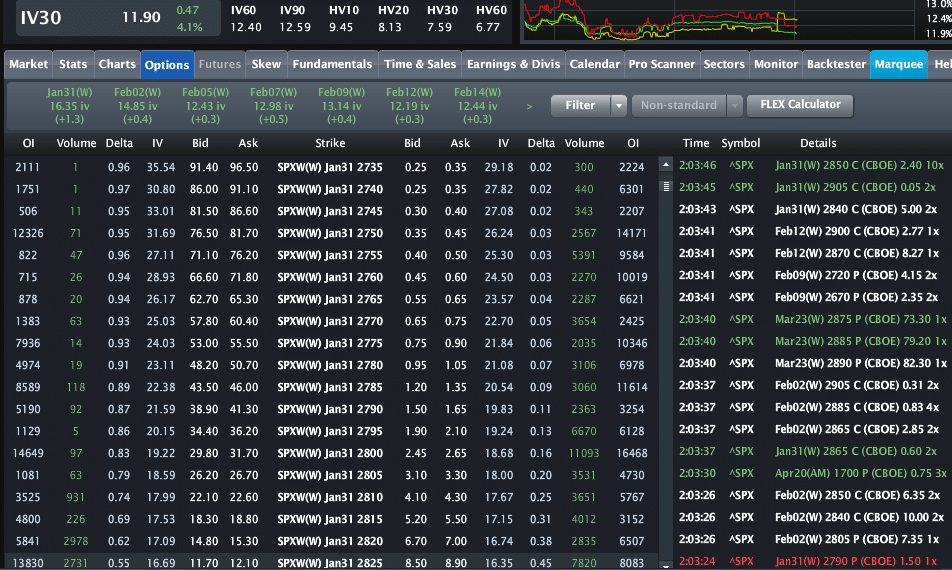The height and width of the screenshot is (570, 952).
Task: Select the SPXW(W) Jan31 2800 strike row
Action: [330, 453]
